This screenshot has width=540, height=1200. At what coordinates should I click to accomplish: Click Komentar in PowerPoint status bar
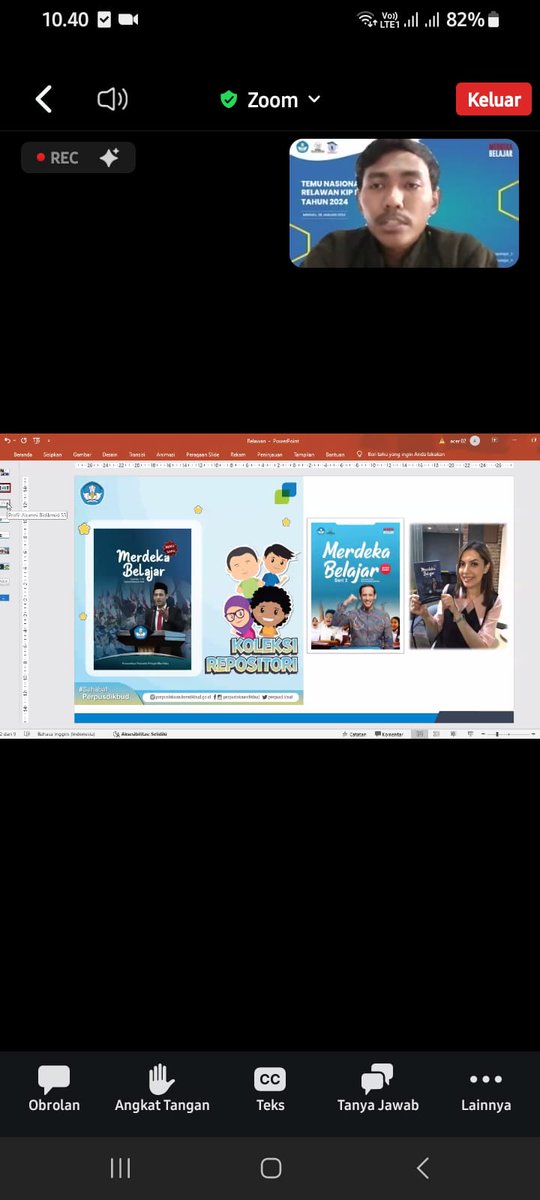(x=390, y=734)
